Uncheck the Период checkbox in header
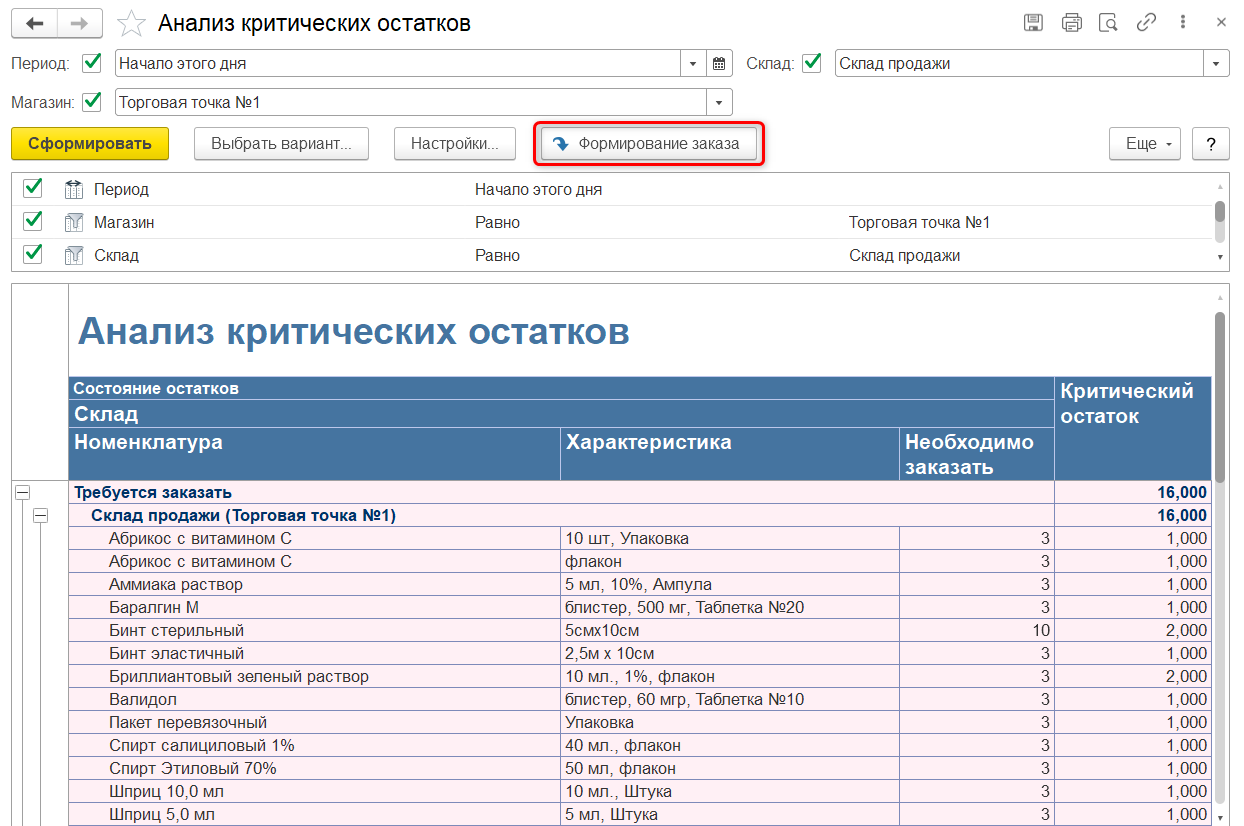The height and width of the screenshot is (826, 1244). 92,63
